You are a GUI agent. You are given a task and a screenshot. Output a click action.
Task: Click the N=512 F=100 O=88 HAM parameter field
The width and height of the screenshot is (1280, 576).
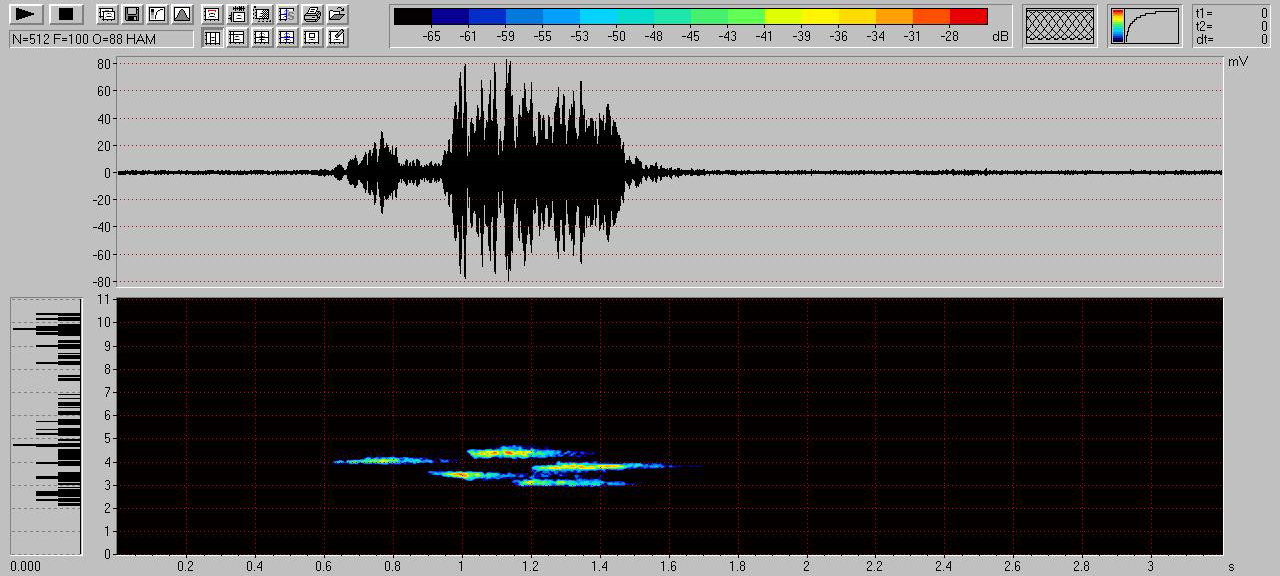pyautogui.click(x=101, y=39)
